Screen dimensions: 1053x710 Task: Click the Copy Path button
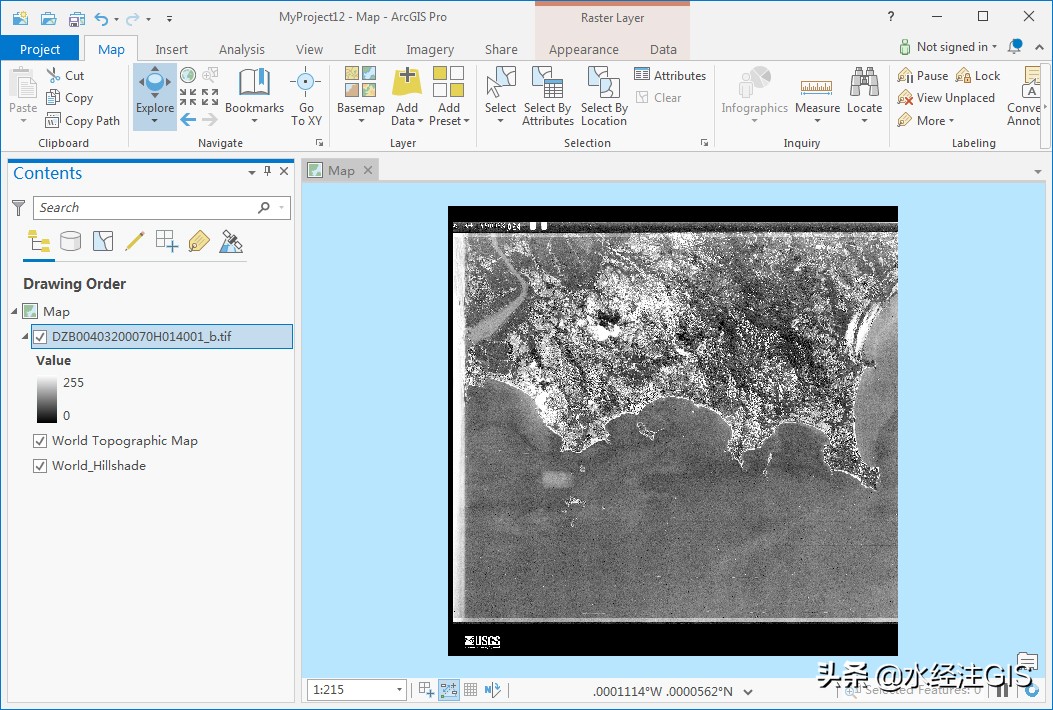[x=83, y=120]
